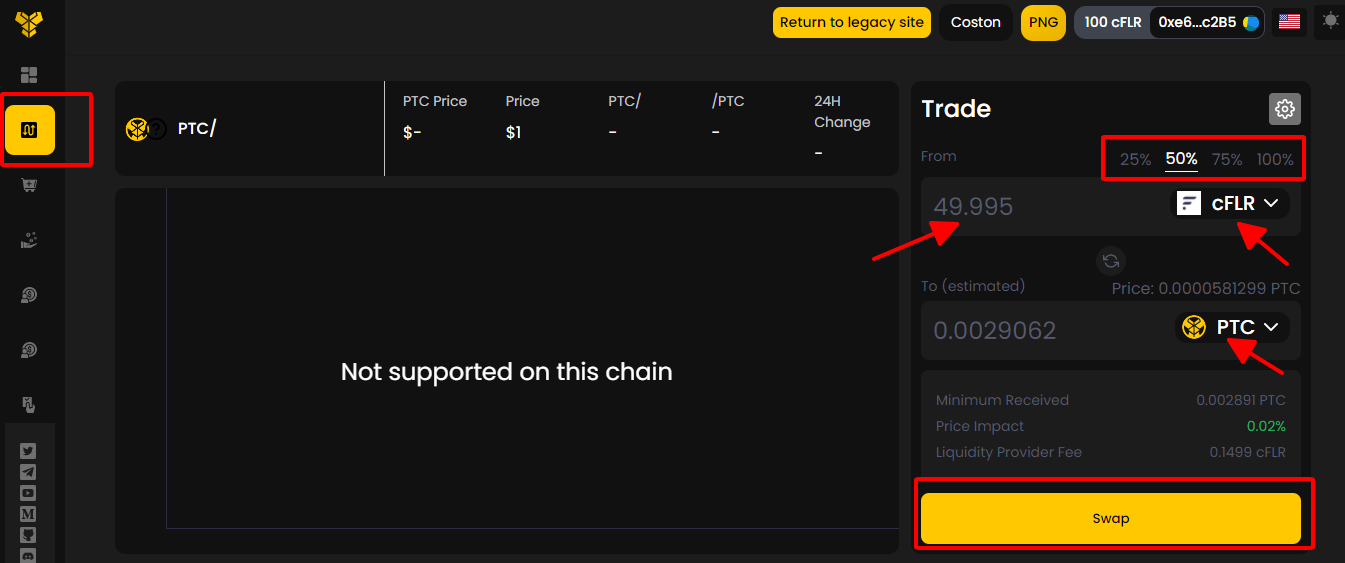Screen dimensions: 1345x563
Task: Select the 100% amount option
Action: [x=1275, y=159]
